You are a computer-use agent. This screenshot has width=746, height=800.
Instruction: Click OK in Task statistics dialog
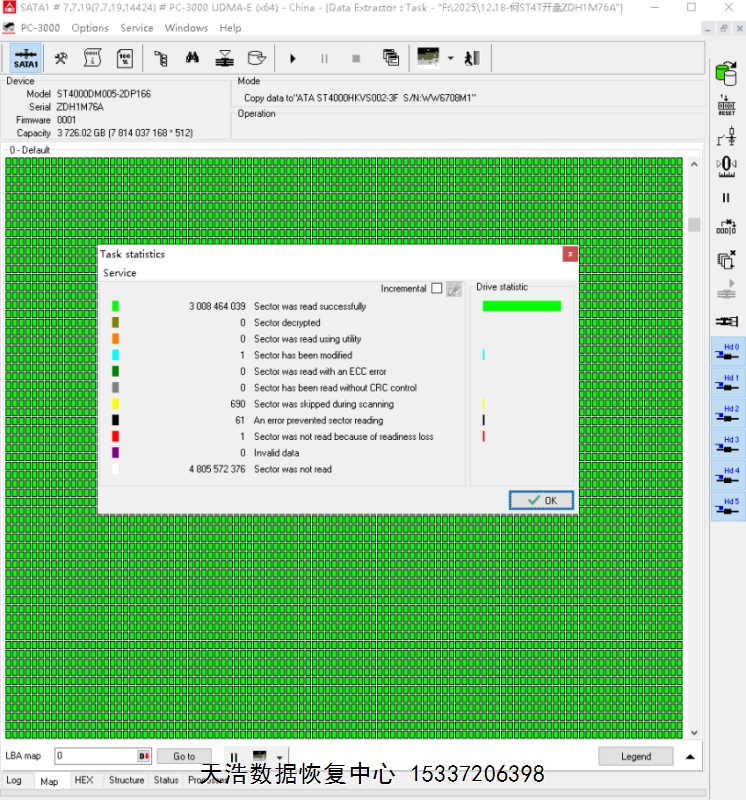click(x=540, y=500)
